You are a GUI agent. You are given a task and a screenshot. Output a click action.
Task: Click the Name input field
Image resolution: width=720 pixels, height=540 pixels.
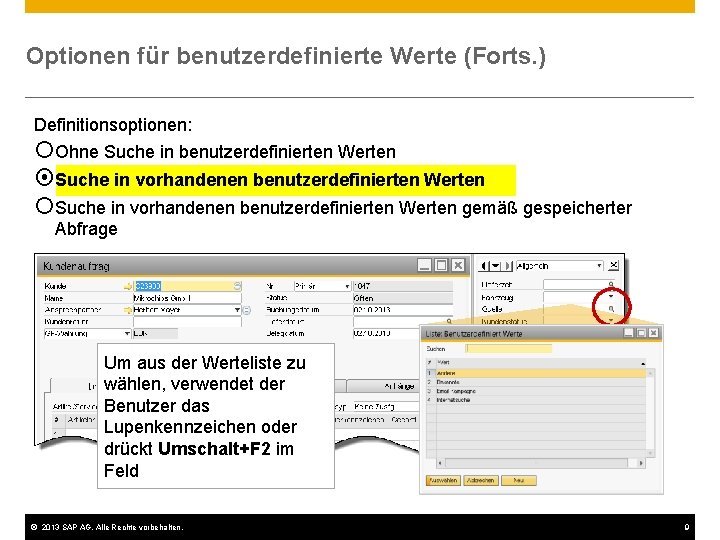[187, 298]
